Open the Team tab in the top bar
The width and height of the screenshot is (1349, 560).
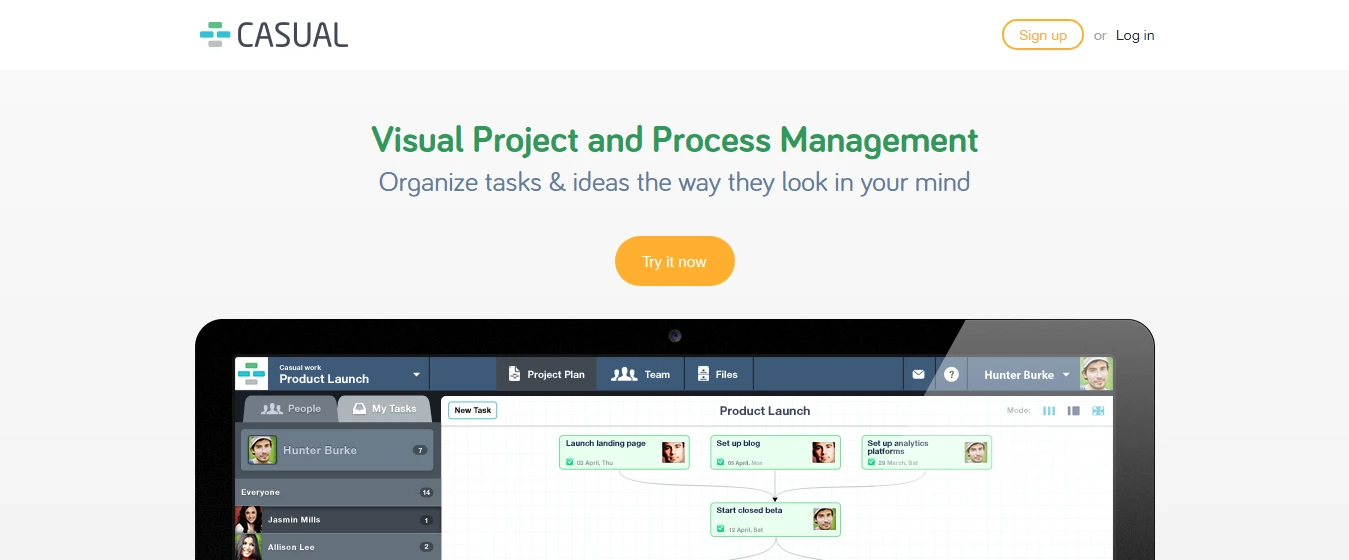[641, 375]
